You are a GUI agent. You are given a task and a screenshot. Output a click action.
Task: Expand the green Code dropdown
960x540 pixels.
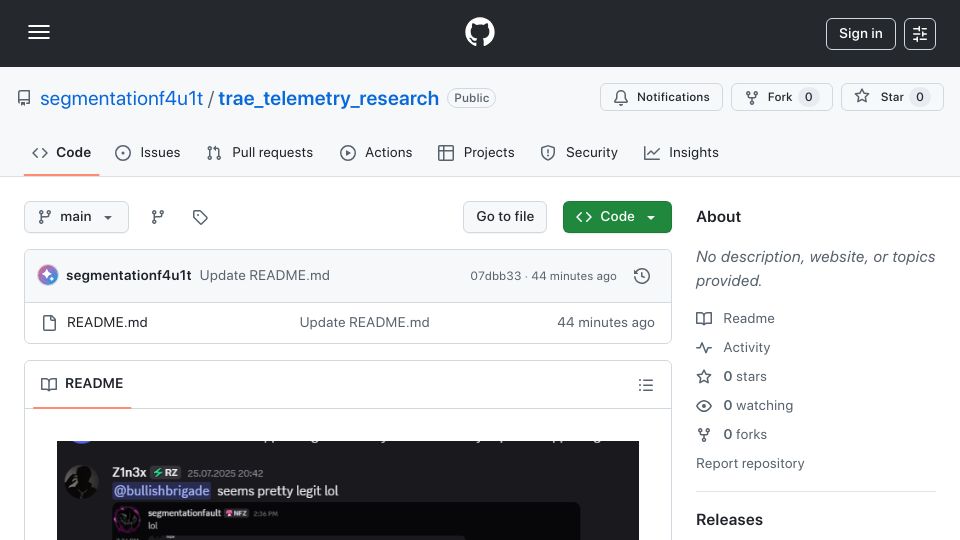pyautogui.click(x=617, y=217)
